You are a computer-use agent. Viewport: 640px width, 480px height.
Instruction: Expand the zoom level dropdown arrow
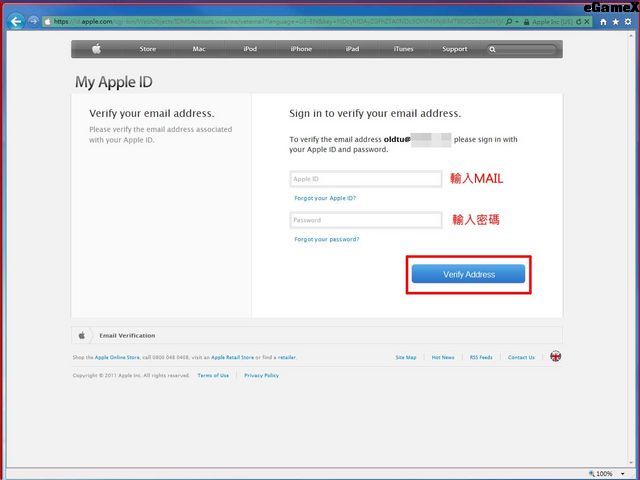[x=623, y=474]
